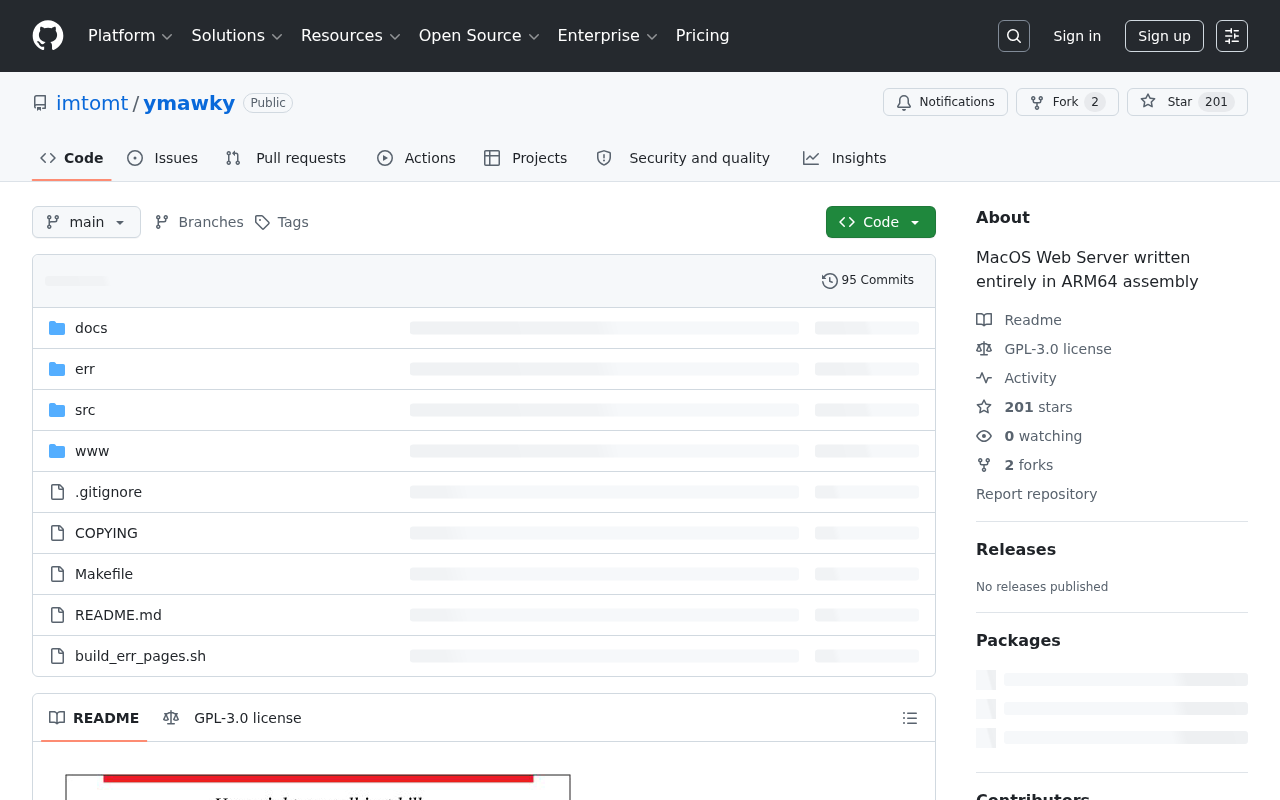The width and height of the screenshot is (1280, 800).
Task: Click the README.md file icon
Action: (57, 615)
